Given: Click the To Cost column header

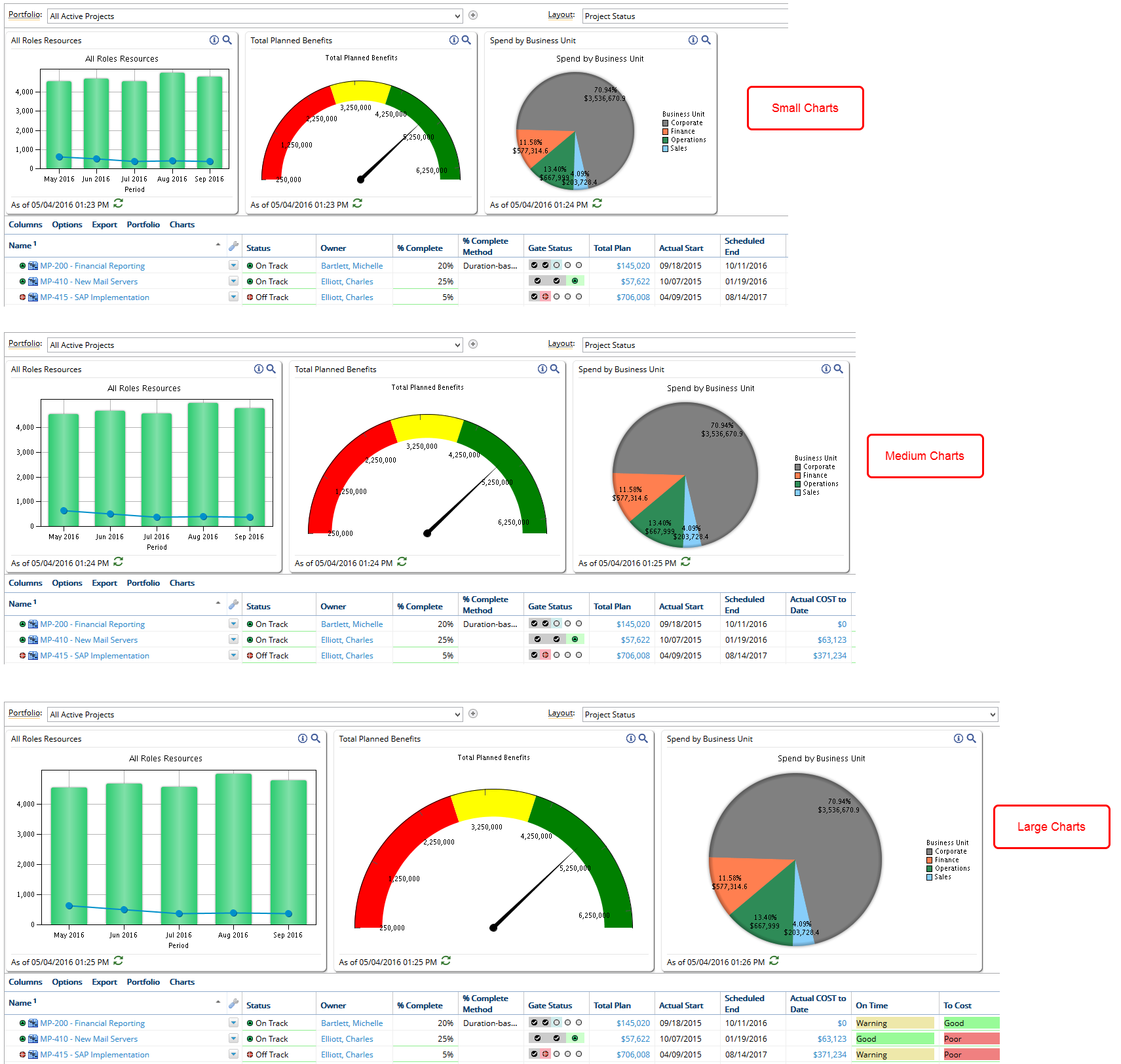Looking at the screenshot, I should tap(957, 1006).
